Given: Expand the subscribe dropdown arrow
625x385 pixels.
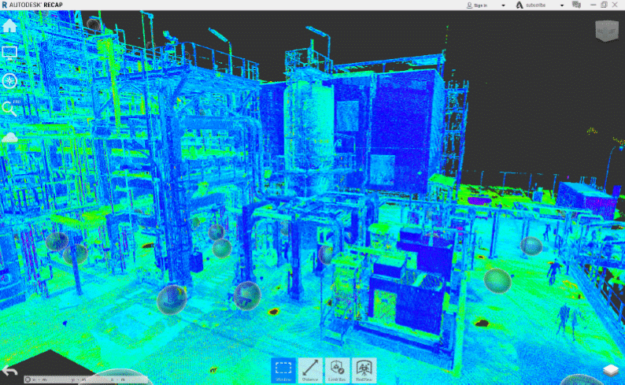Looking at the screenshot, I should pos(562,5).
